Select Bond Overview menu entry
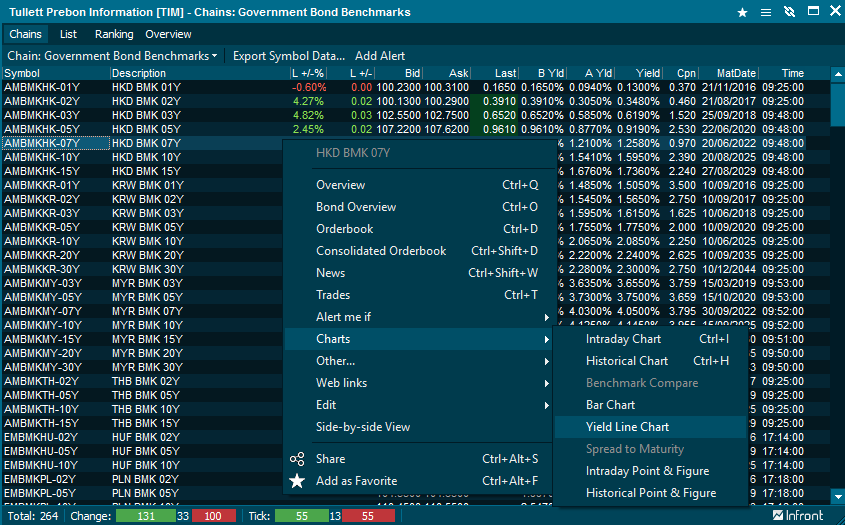845x525 pixels. [419, 207]
